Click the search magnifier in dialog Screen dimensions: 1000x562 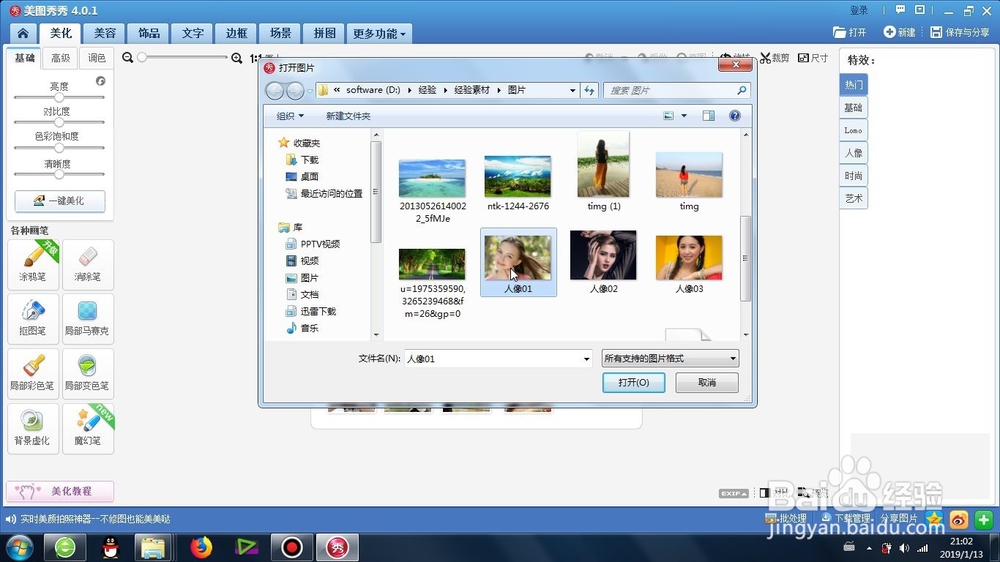click(x=741, y=91)
